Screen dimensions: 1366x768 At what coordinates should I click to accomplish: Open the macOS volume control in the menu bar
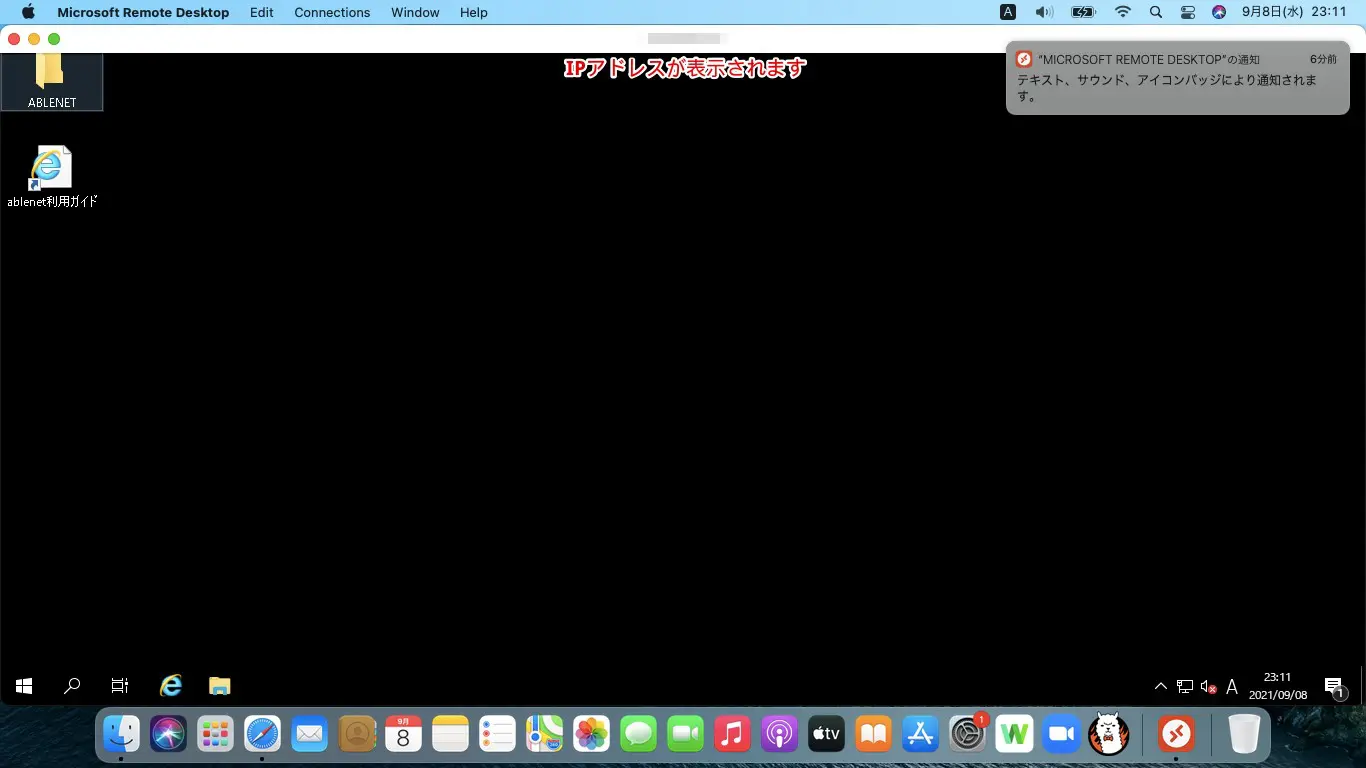click(1044, 13)
